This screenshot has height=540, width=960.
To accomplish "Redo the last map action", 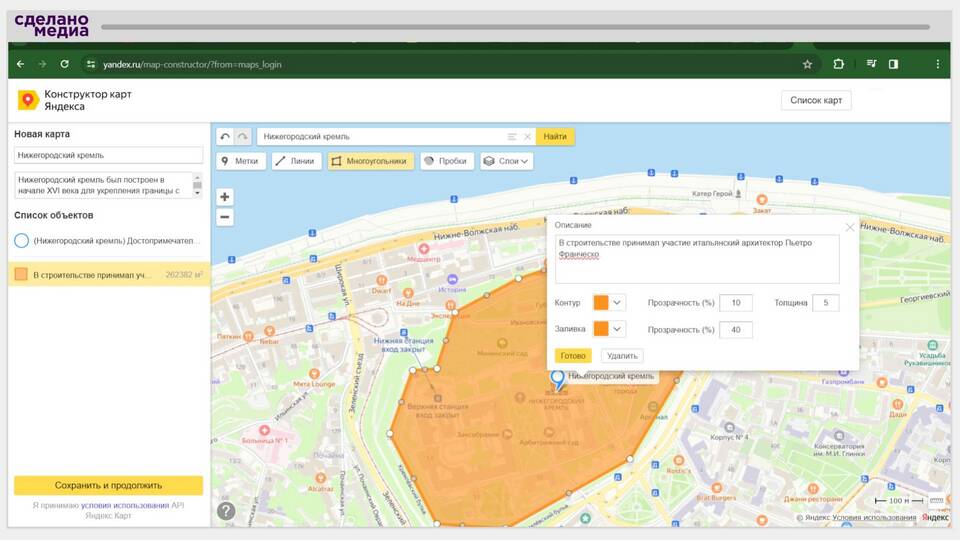I will click(242, 137).
